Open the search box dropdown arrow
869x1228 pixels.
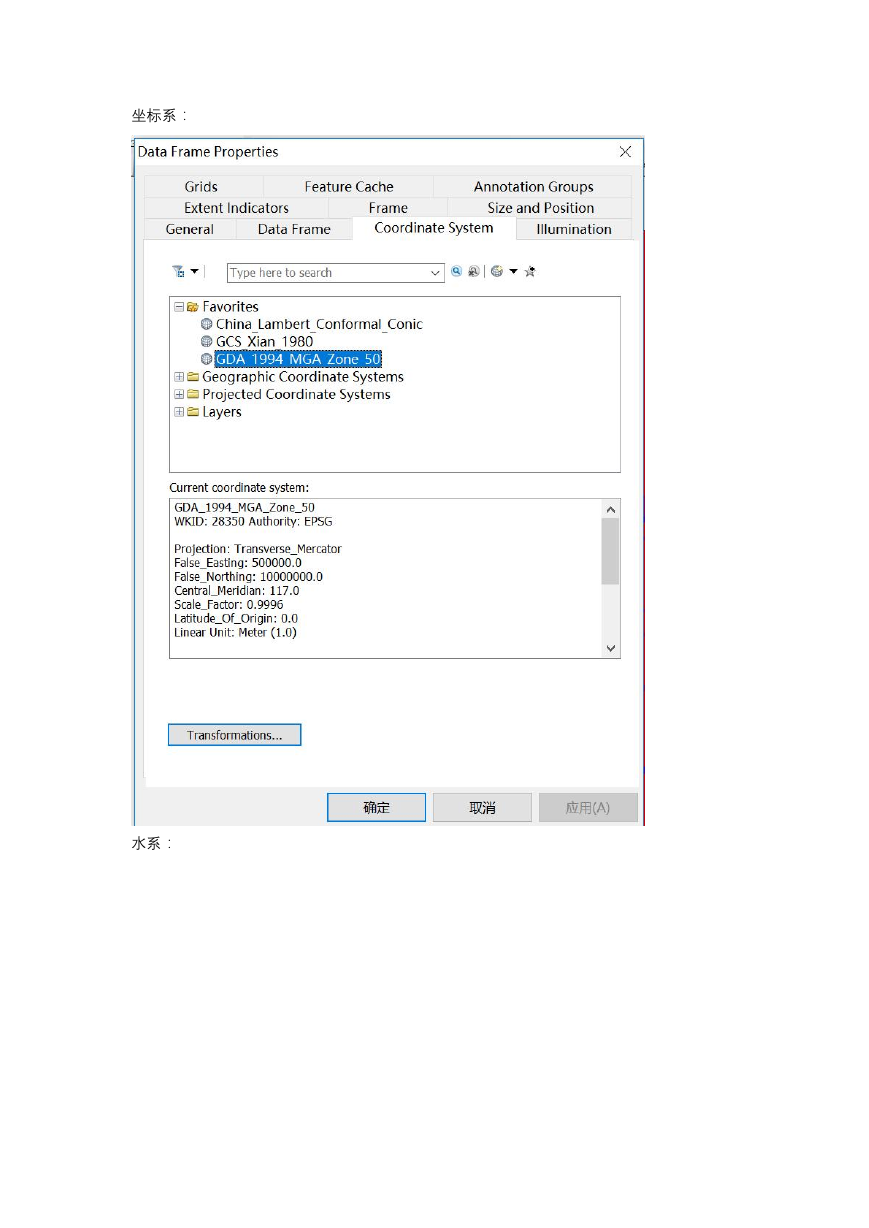click(x=436, y=273)
